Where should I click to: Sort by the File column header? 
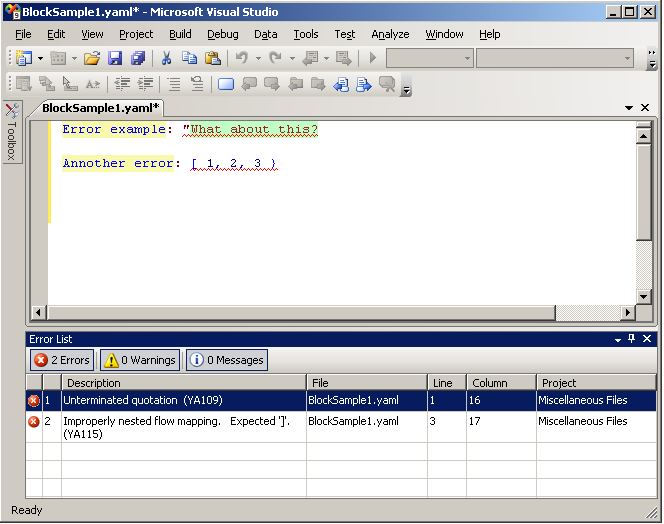click(x=367, y=383)
